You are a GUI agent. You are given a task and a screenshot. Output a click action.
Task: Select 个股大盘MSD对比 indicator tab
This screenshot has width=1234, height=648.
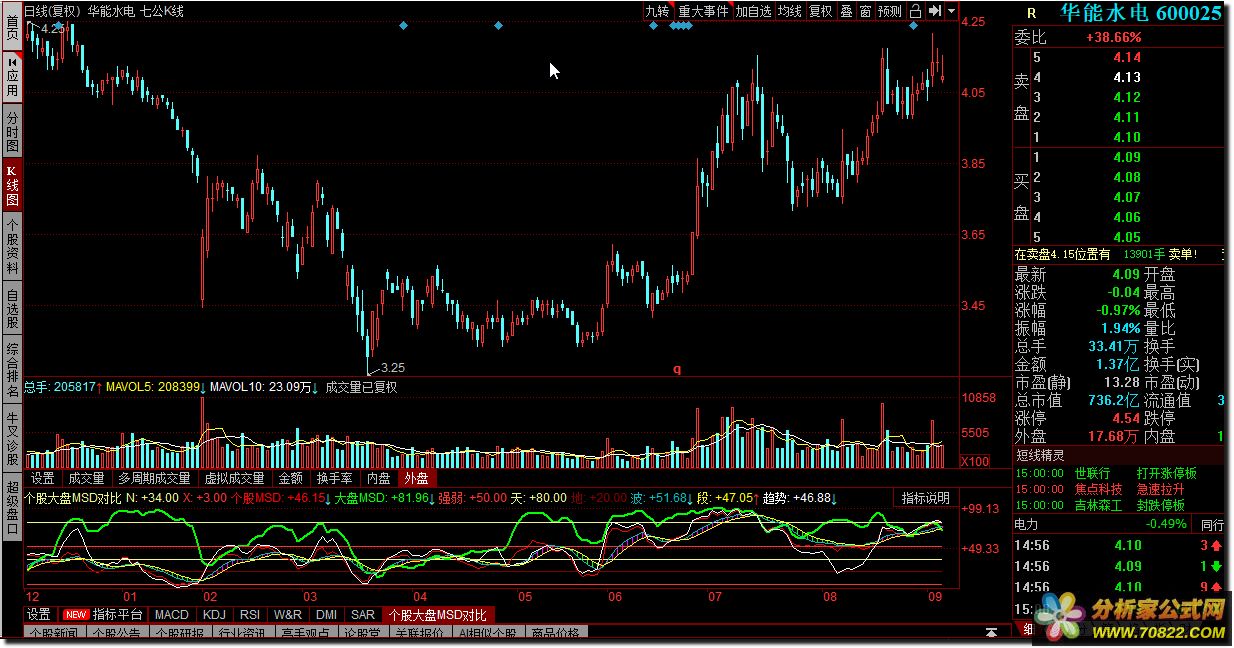coord(438,614)
